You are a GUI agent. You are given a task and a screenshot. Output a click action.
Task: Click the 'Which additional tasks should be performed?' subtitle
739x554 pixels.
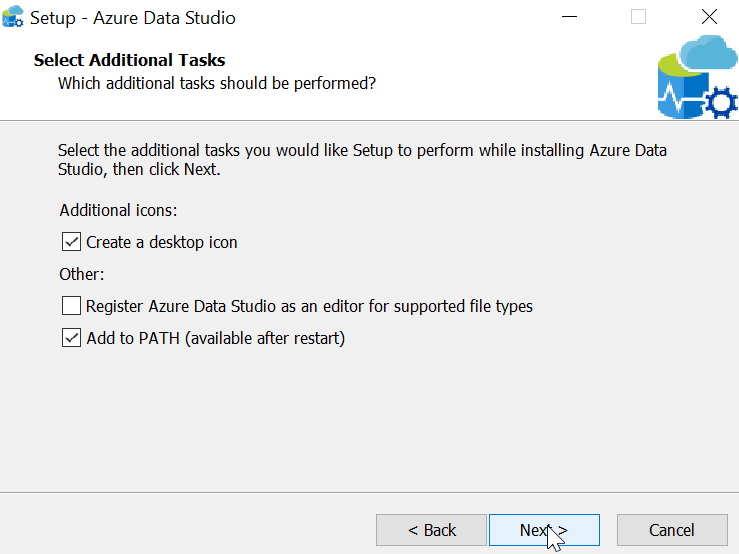click(x=217, y=83)
